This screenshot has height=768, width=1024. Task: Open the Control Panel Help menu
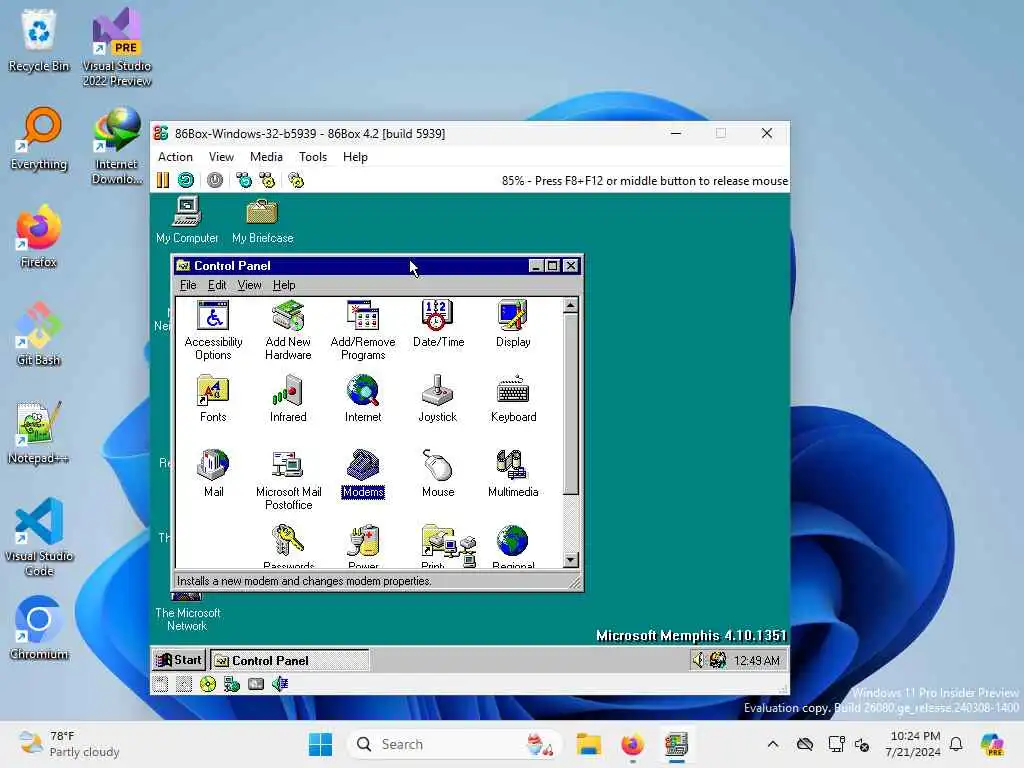tap(283, 285)
